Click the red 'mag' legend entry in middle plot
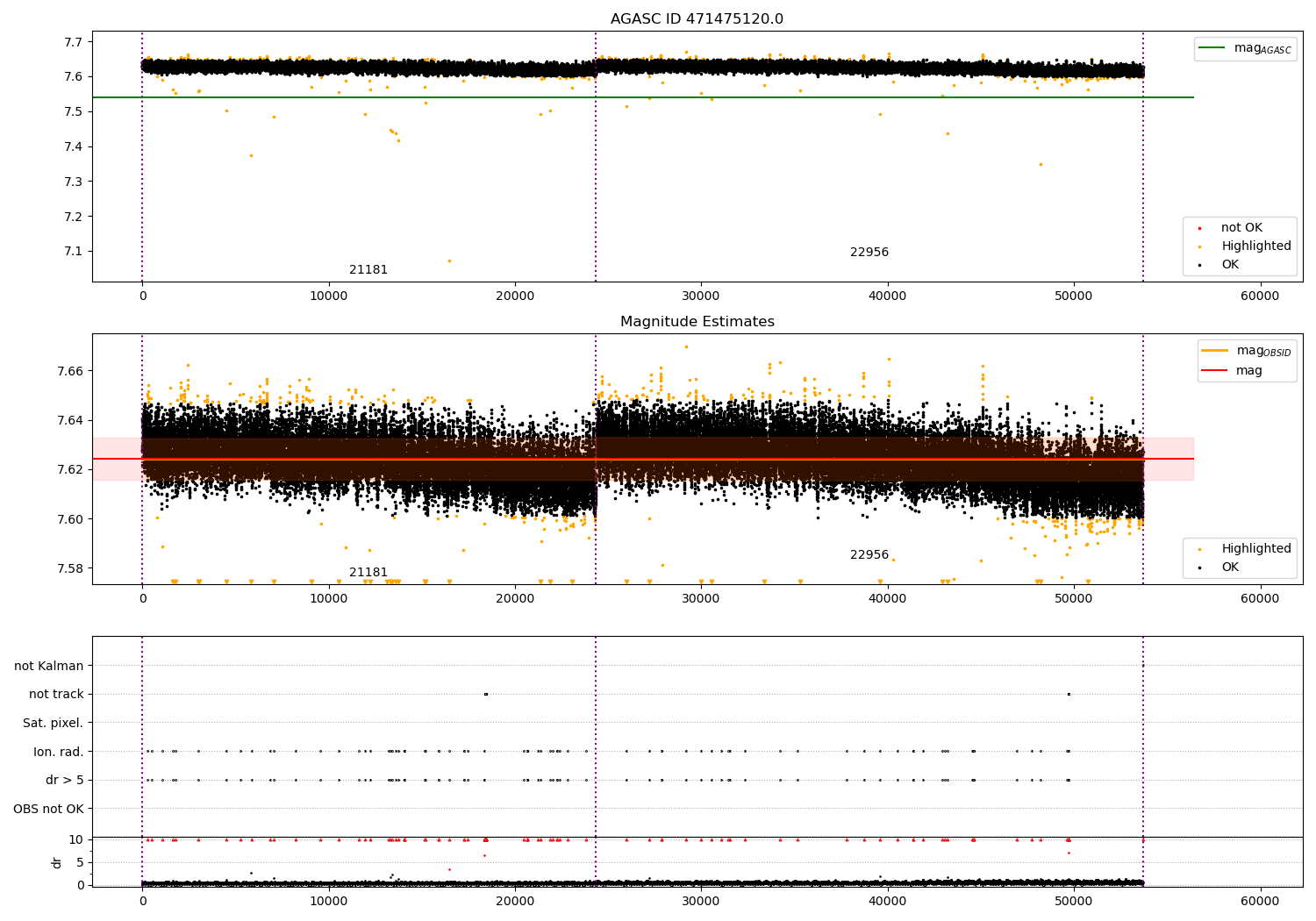 point(1233,371)
